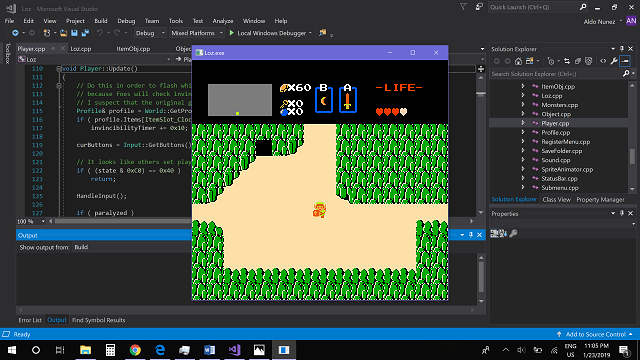Click the Solution Explorer vertical scrollbar thumb
Viewport: 640px width, 360px height.
pyautogui.click(x=632, y=156)
